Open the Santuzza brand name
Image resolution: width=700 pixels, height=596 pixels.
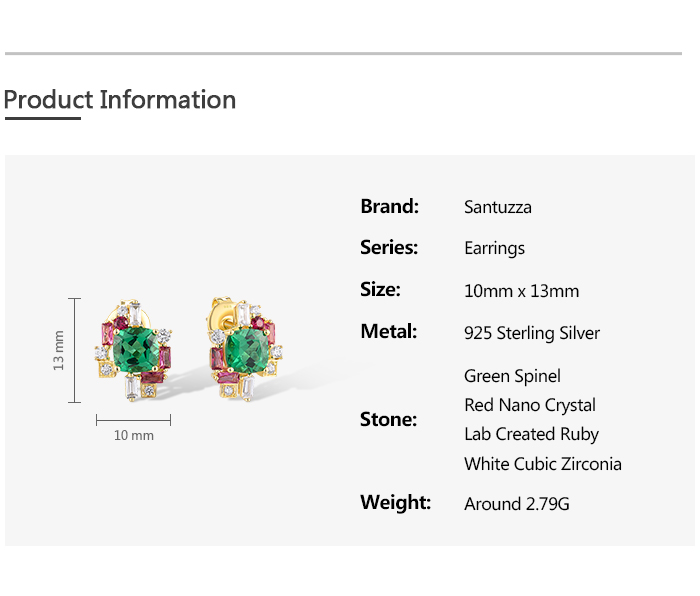point(498,208)
